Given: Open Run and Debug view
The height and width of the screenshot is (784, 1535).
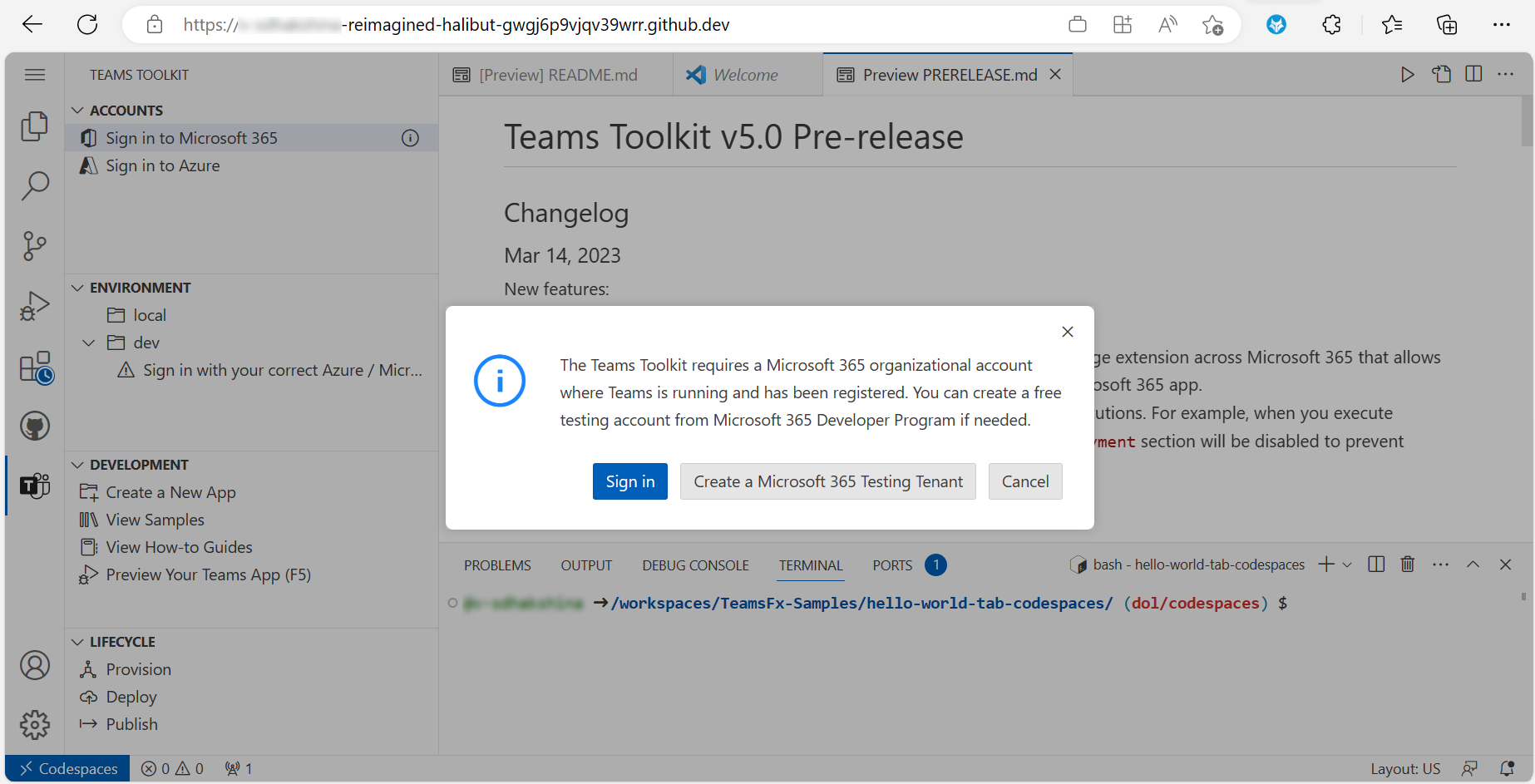Looking at the screenshot, I should pos(34,305).
